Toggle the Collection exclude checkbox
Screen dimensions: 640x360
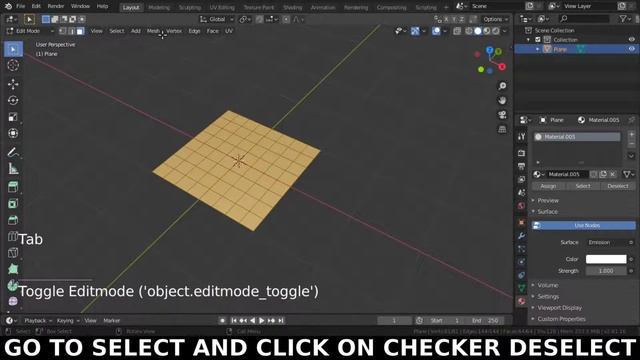pos(538,40)
